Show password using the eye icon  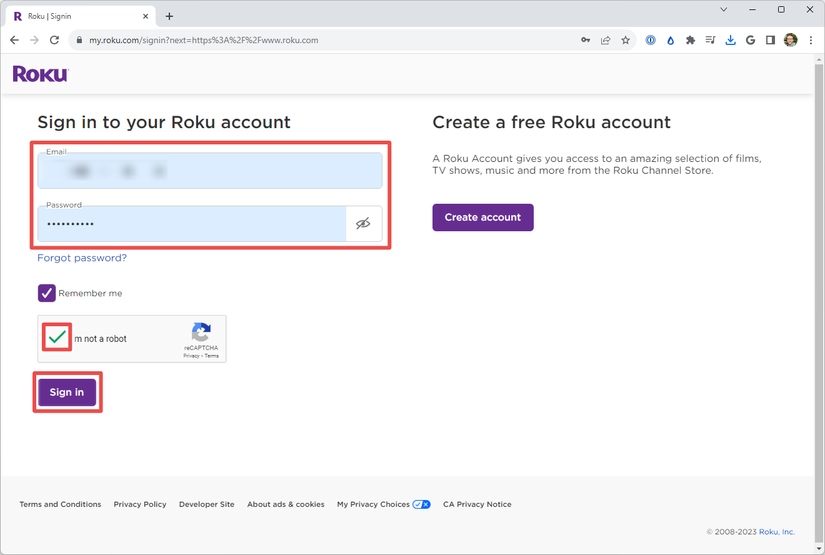pos(363,224)
